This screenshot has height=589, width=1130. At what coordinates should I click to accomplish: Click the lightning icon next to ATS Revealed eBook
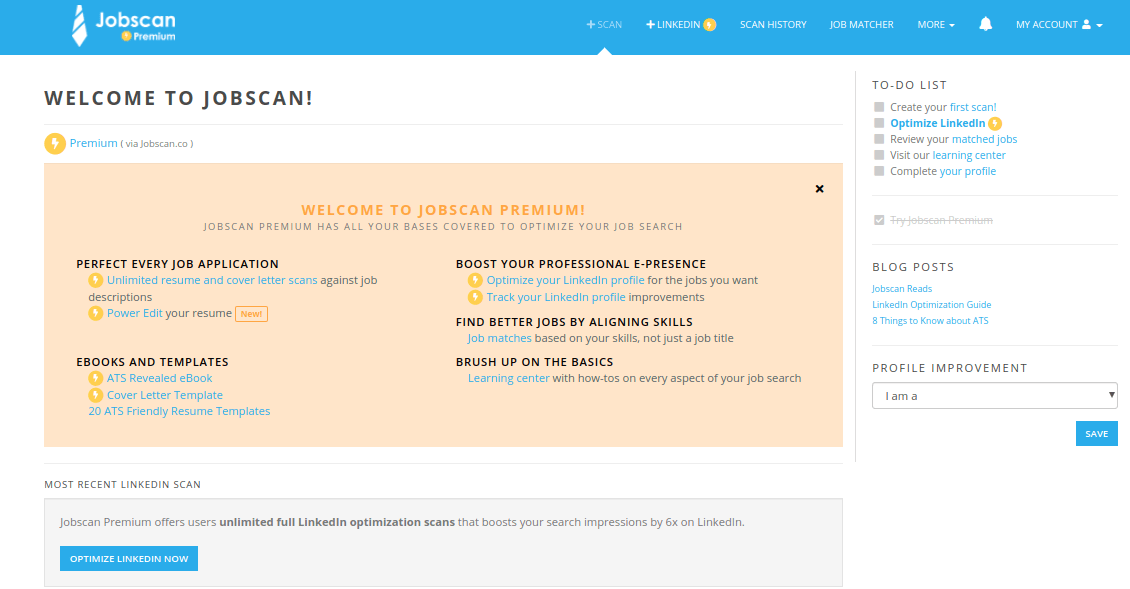[x=95, y=377]
